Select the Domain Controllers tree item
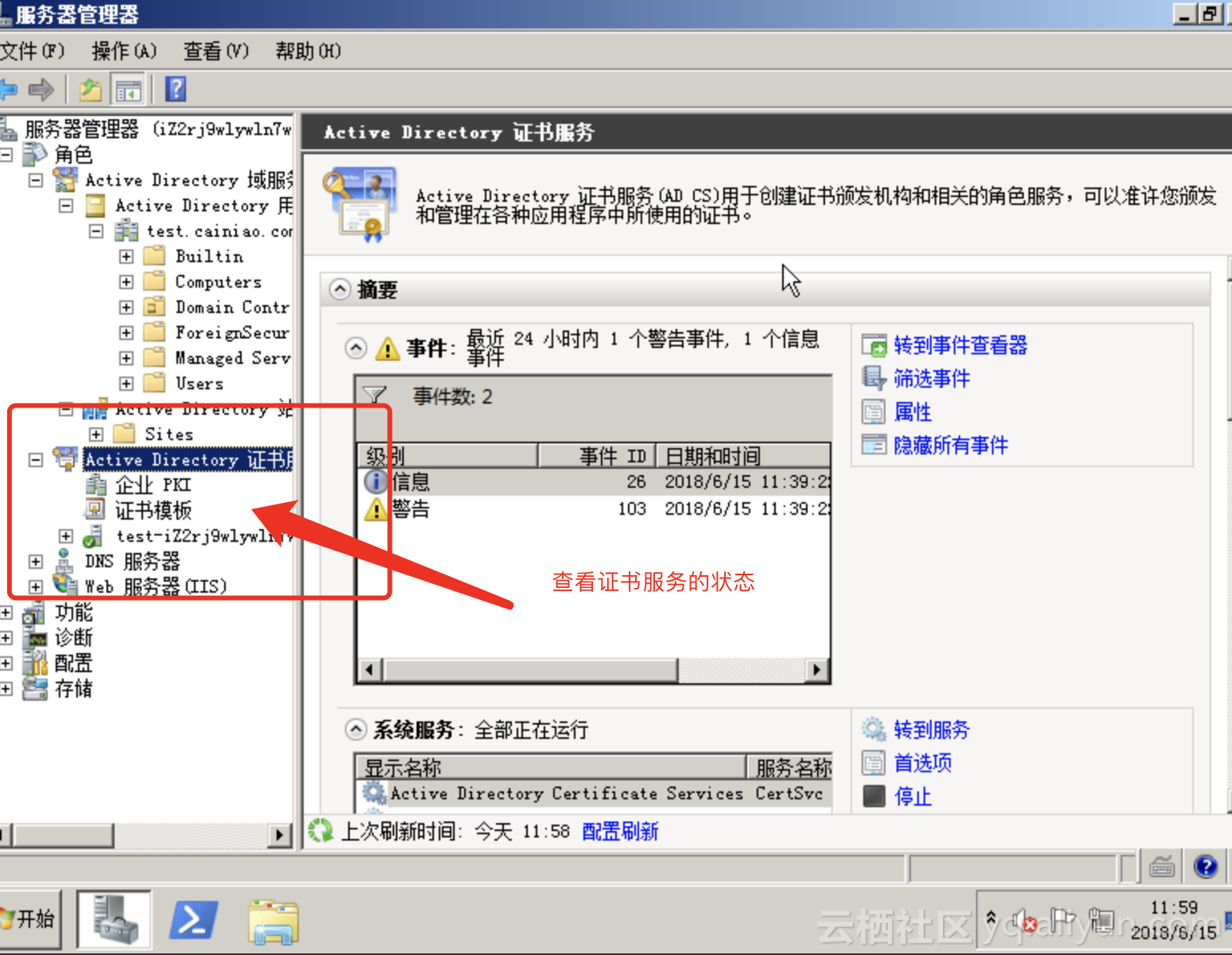 232,307
